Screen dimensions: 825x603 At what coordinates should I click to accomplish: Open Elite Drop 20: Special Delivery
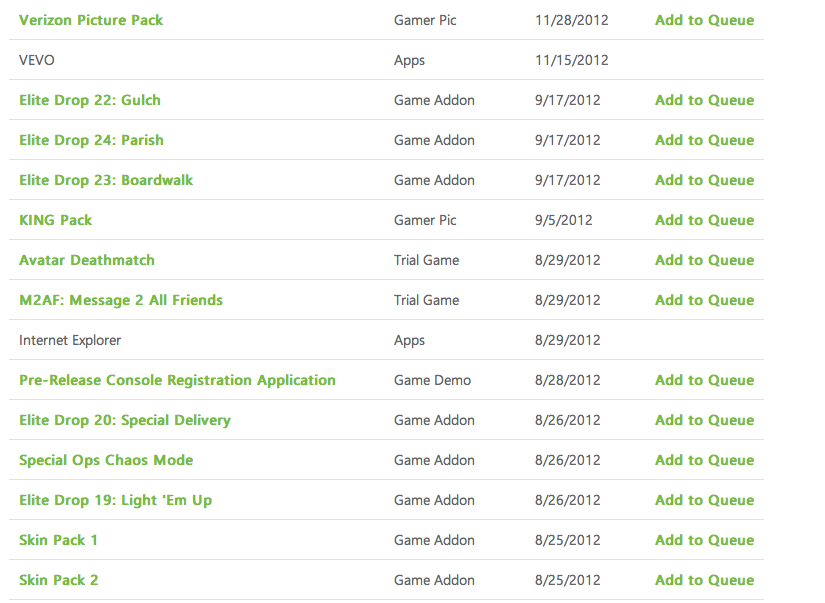125,420
